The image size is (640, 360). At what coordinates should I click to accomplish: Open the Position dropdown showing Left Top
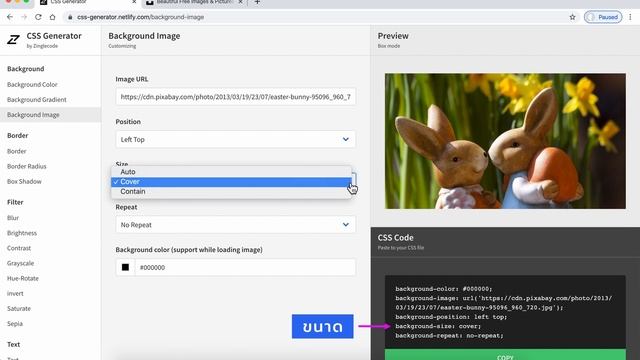tap(236, 139)
